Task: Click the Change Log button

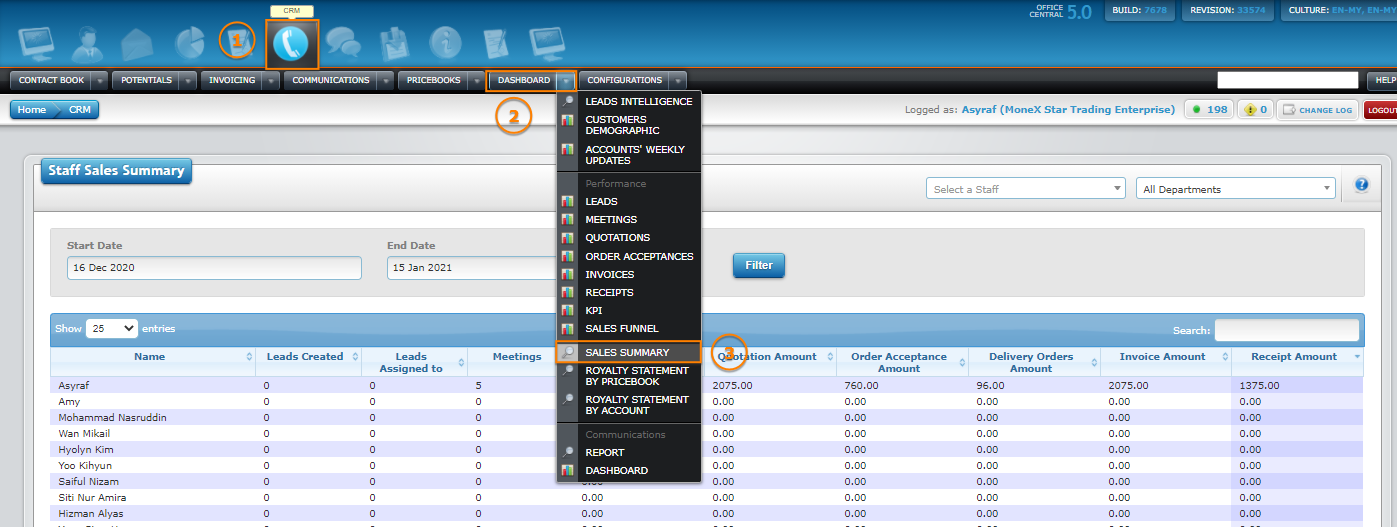Action: pos(1318,110)
